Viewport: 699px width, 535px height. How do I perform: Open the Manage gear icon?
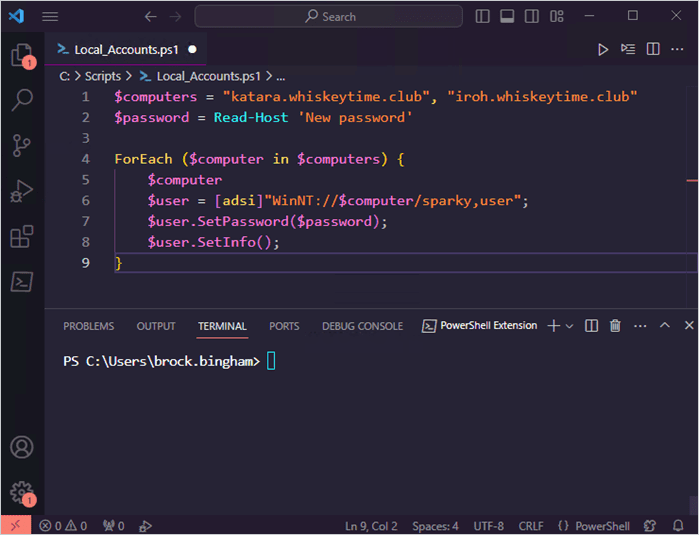[22, 493]
